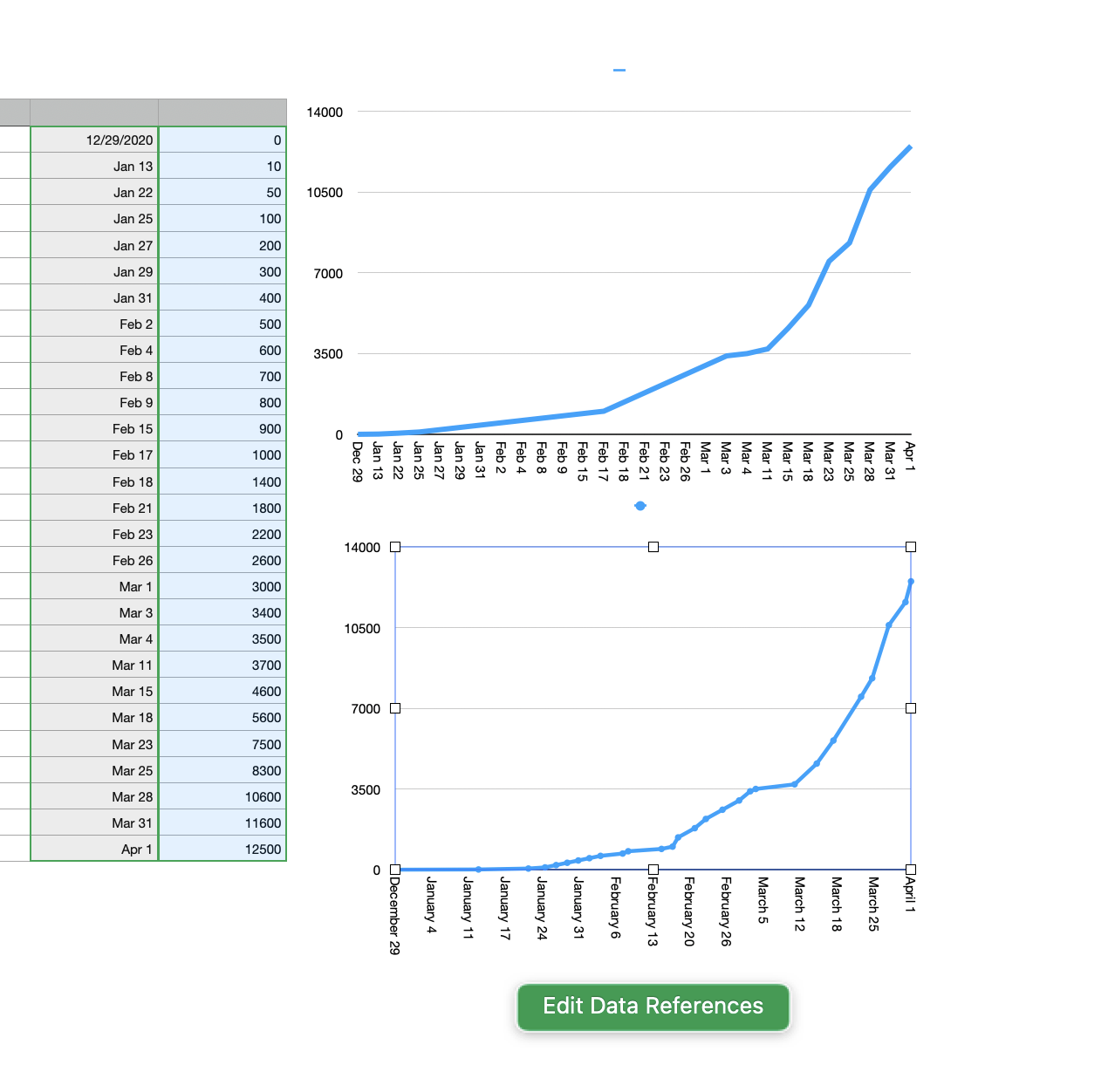Click the cell with value 10
Image resolution: width=1115 pixels, height=1092 pixels.
[x=222, y=166]
